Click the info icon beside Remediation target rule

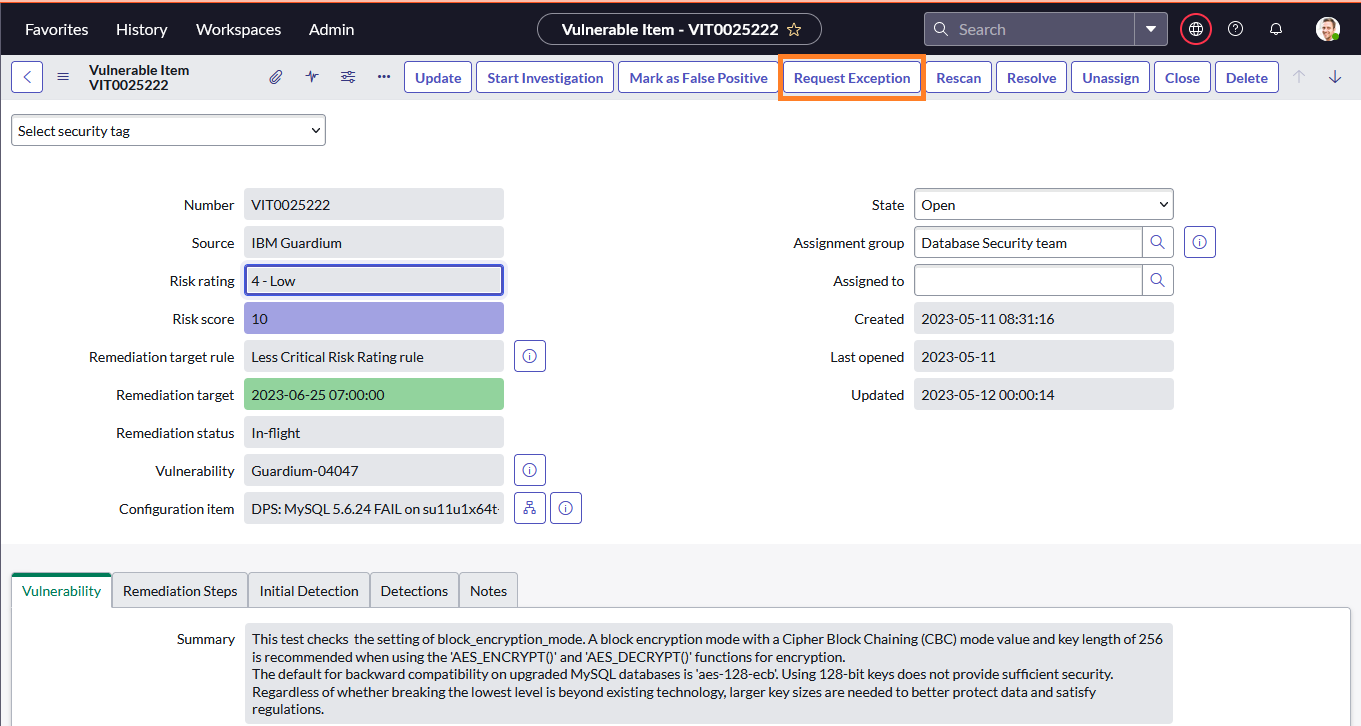click(x=529, y=356)
